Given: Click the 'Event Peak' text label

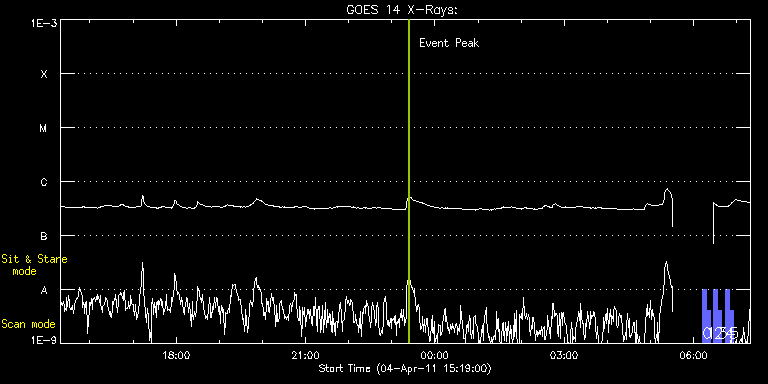Looking at the screenshot, I should pos(449,43).
